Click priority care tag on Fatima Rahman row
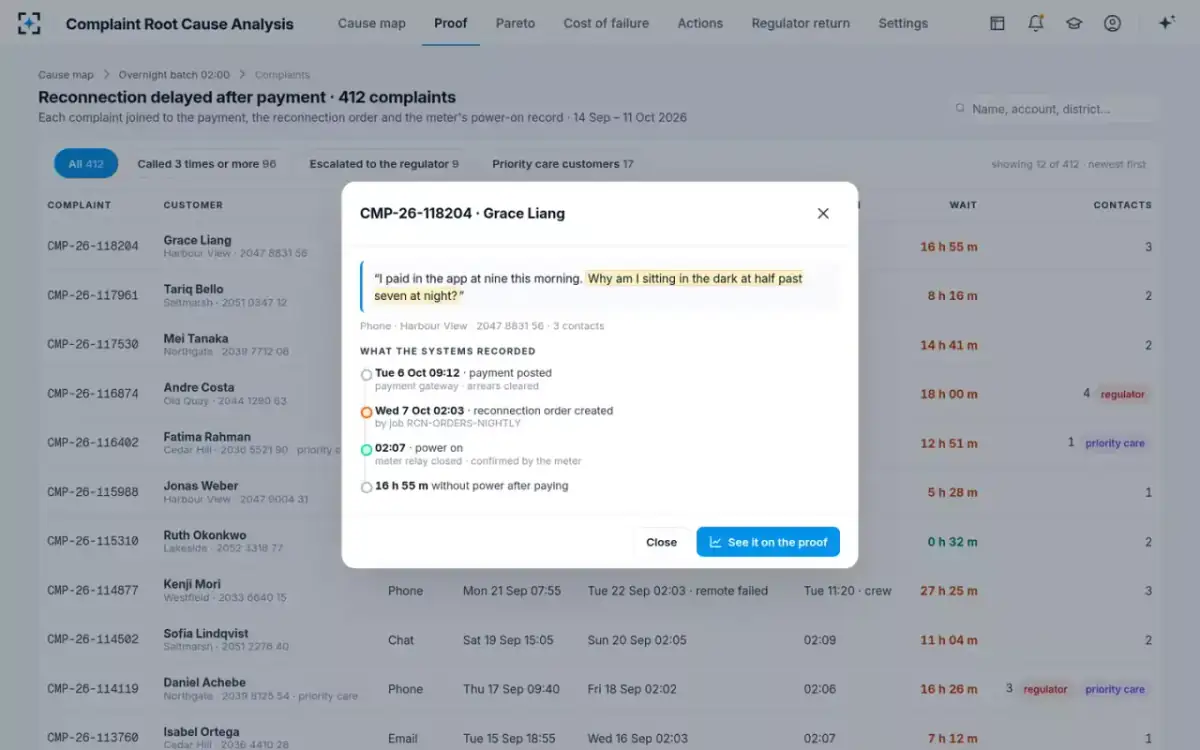 coord(1115,443)
